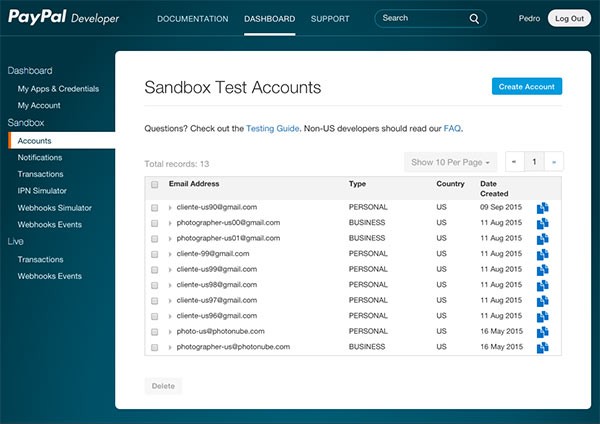Open IPN Simulator in sidebar
The width and height of the screenshot is (600, 424).
(x=42, y=191)
